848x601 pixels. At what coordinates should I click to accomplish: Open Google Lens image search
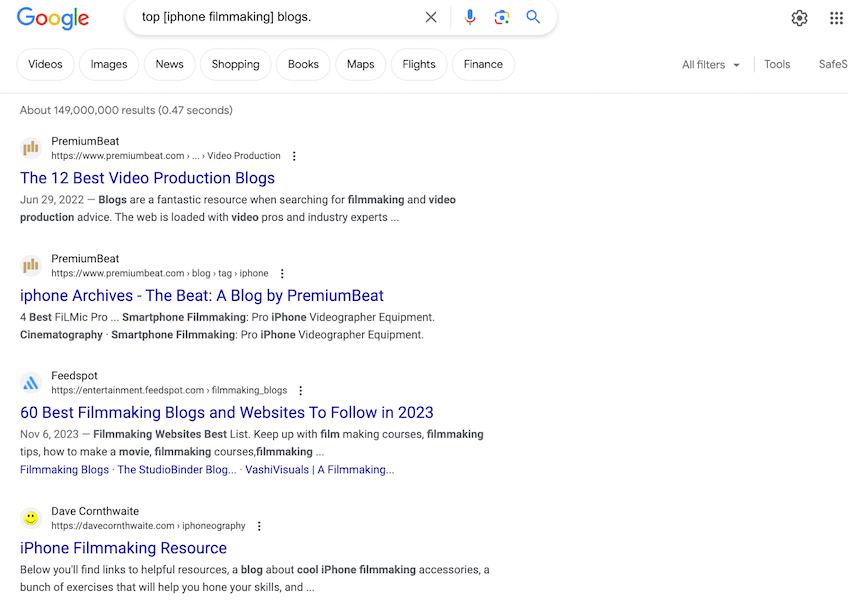[501, 17]
